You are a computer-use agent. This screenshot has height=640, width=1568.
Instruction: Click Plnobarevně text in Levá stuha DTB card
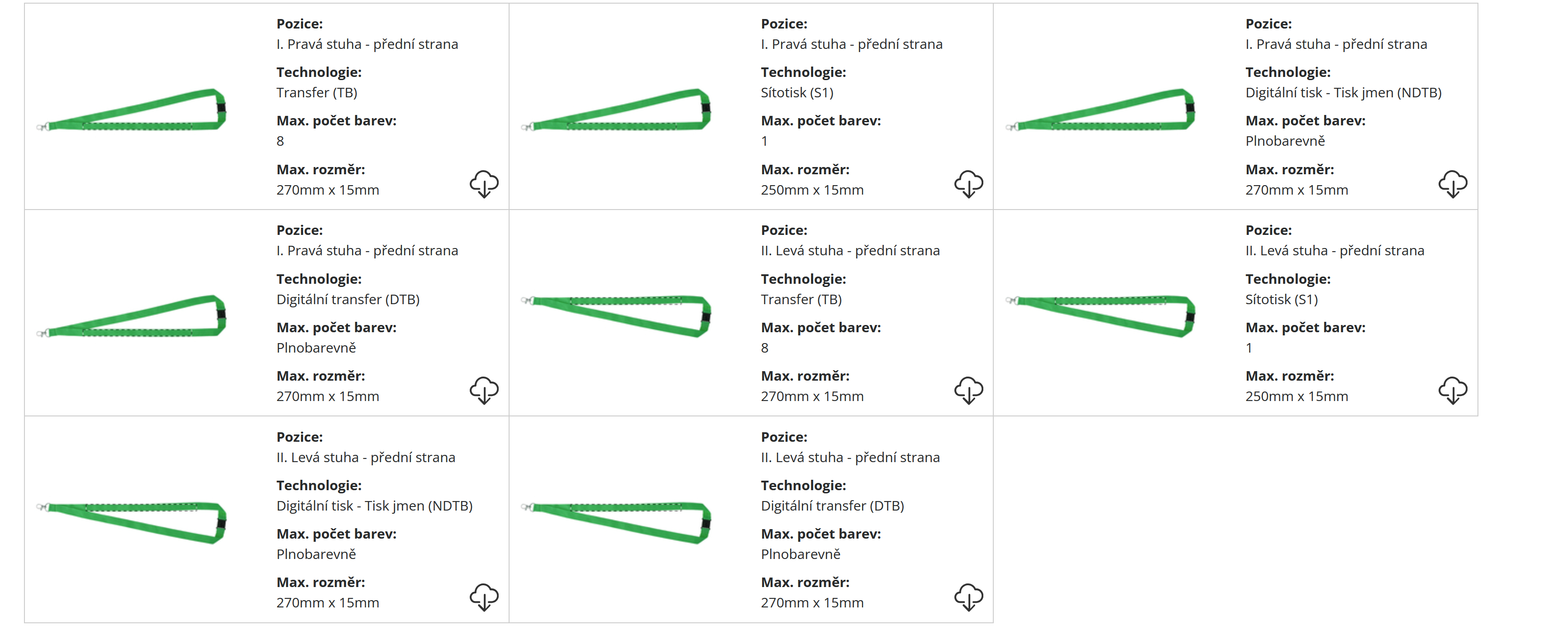(801, 554)
